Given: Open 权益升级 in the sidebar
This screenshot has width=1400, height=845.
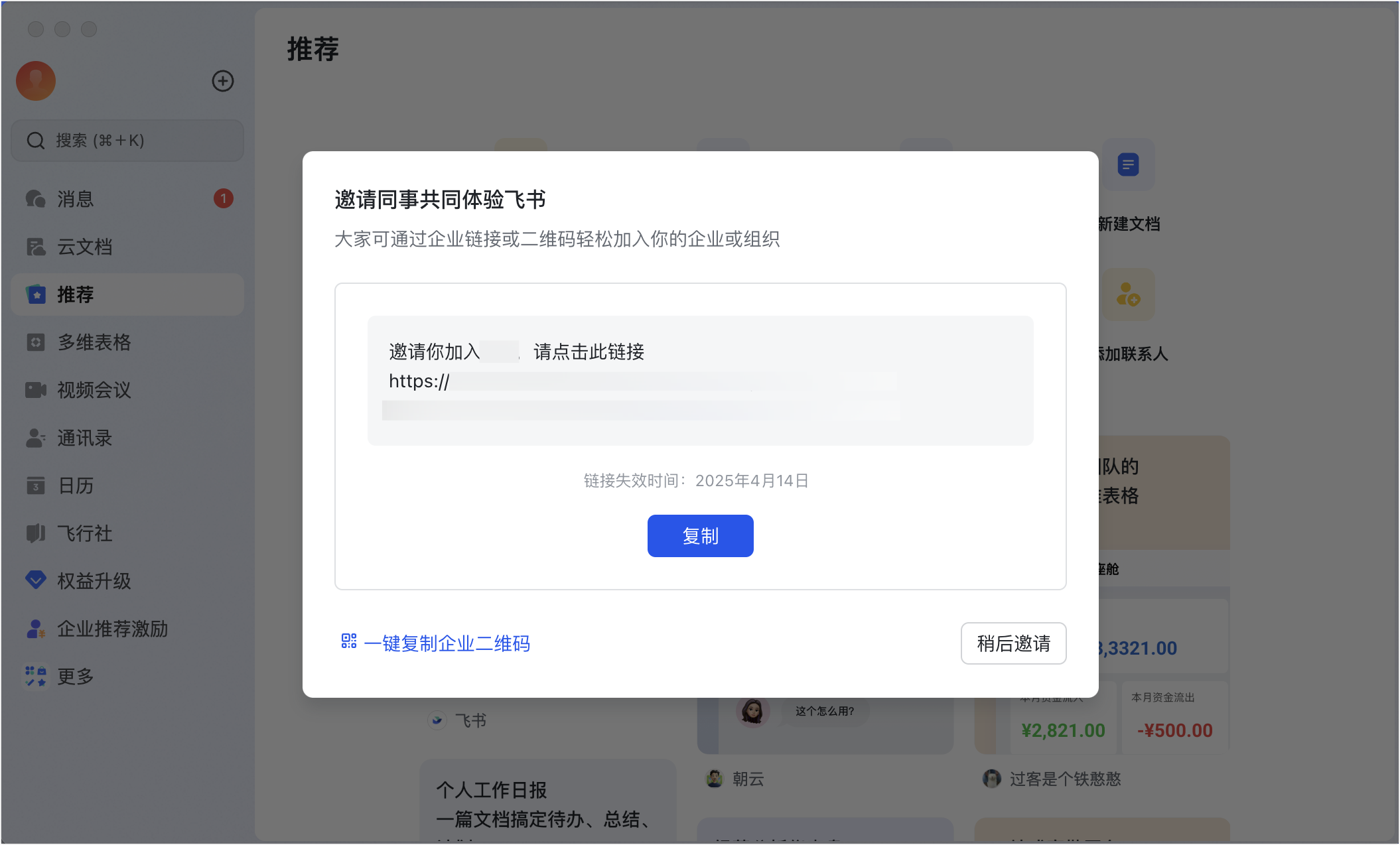Looking at the screenshot, I should [127, 581].
